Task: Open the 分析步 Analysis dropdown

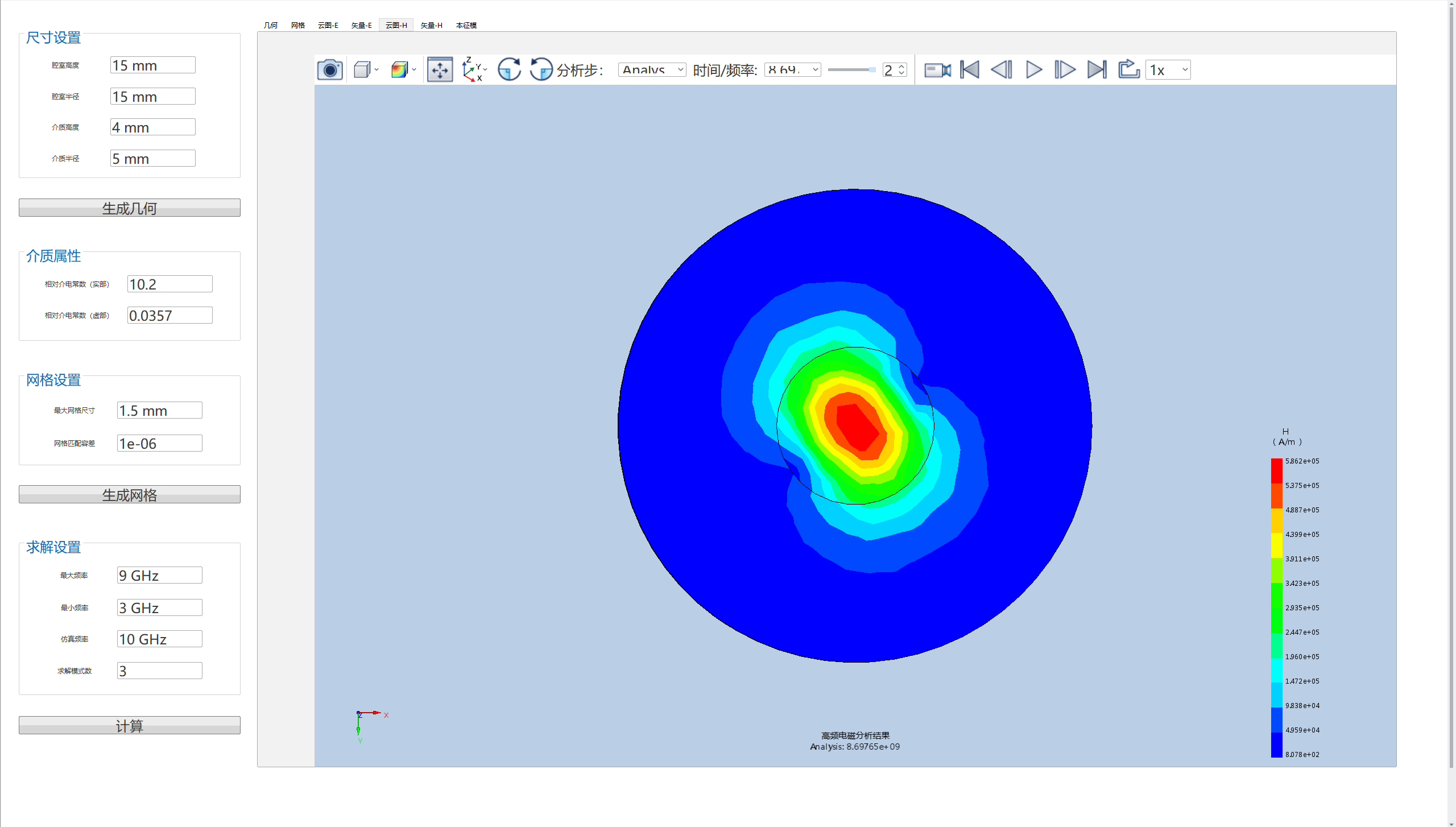Action: pos(652,69)
